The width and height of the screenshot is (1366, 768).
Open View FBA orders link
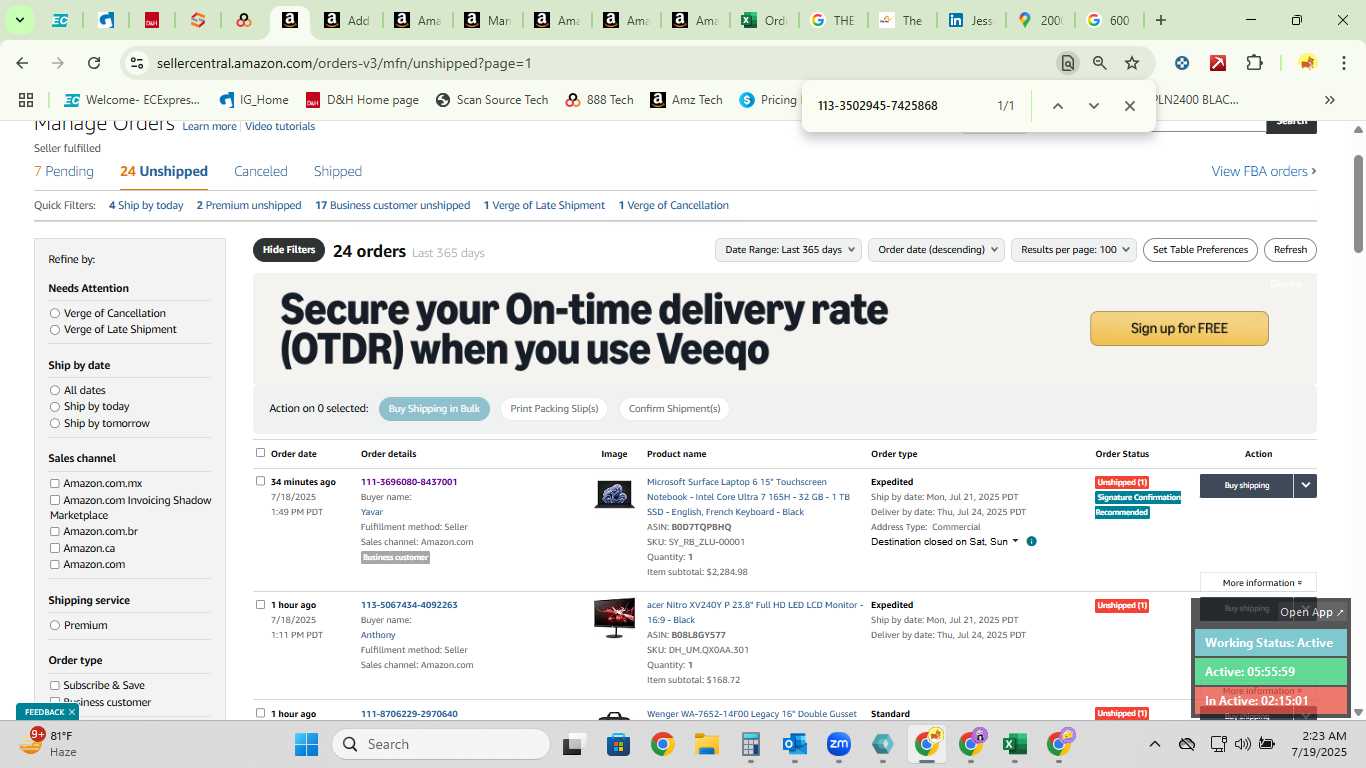[x=1264, y=171]
